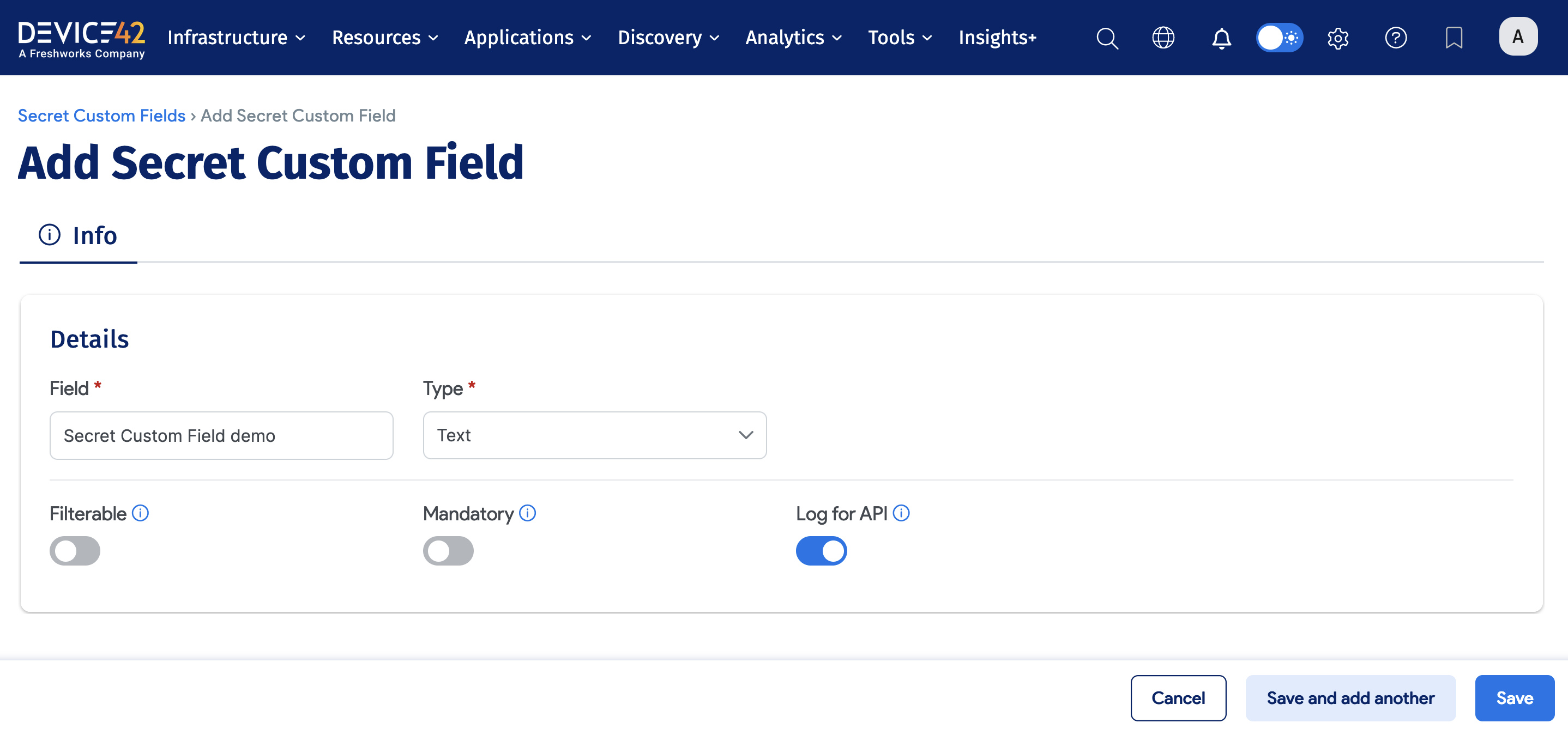Expand the Discovery menu

pos(668,38)
